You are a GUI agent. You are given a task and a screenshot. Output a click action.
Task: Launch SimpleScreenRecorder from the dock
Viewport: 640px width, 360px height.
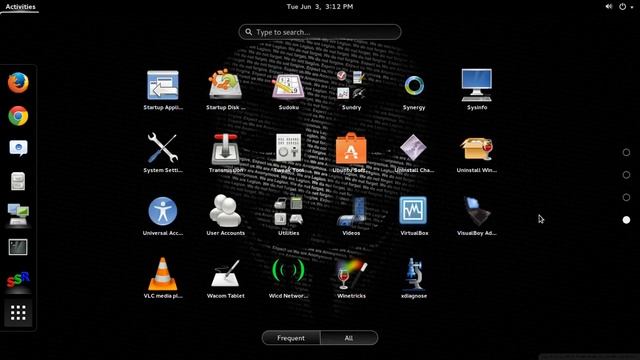point(18,280)
